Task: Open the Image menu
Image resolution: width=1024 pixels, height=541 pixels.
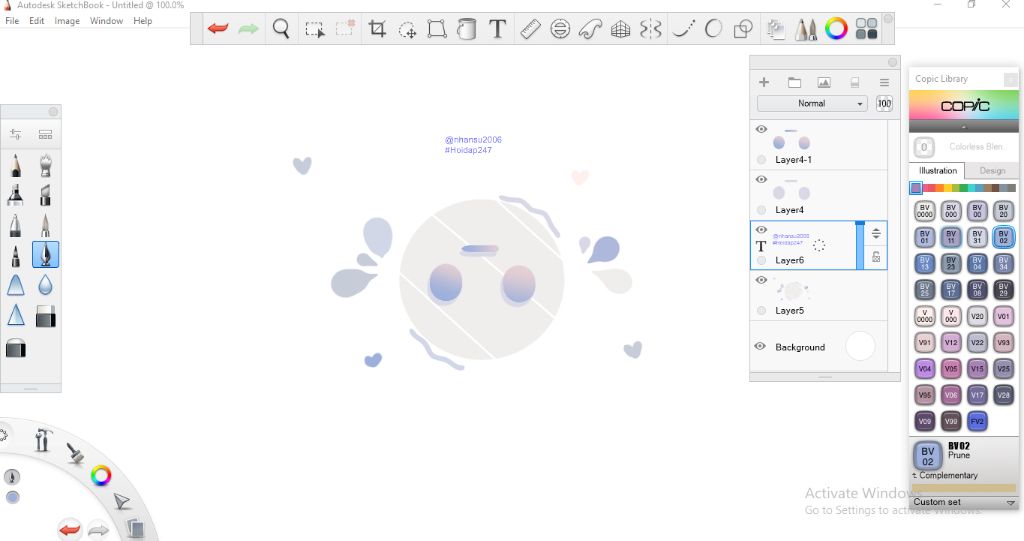Action: coord(67,21)
